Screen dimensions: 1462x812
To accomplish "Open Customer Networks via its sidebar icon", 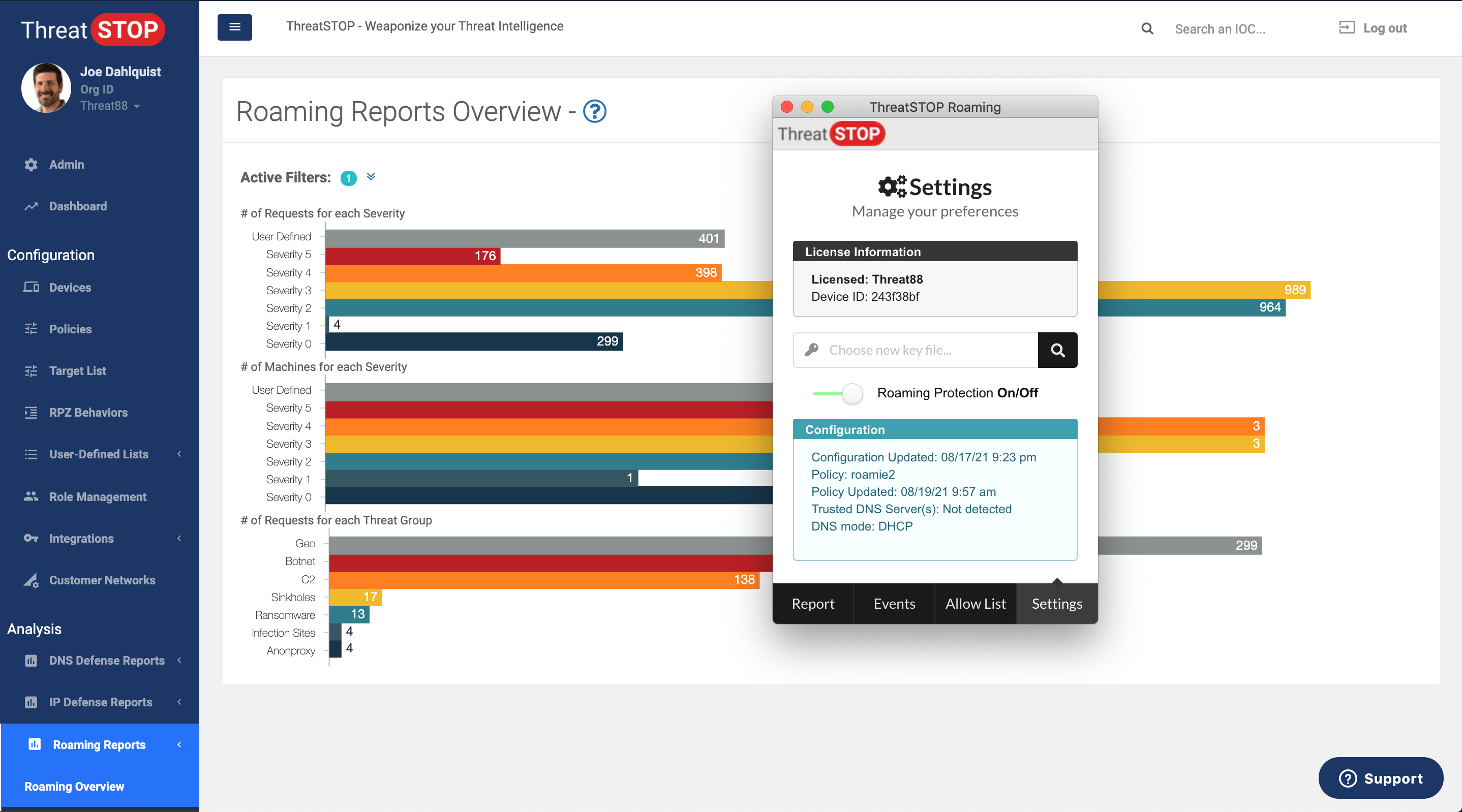I will click(31, 580).
